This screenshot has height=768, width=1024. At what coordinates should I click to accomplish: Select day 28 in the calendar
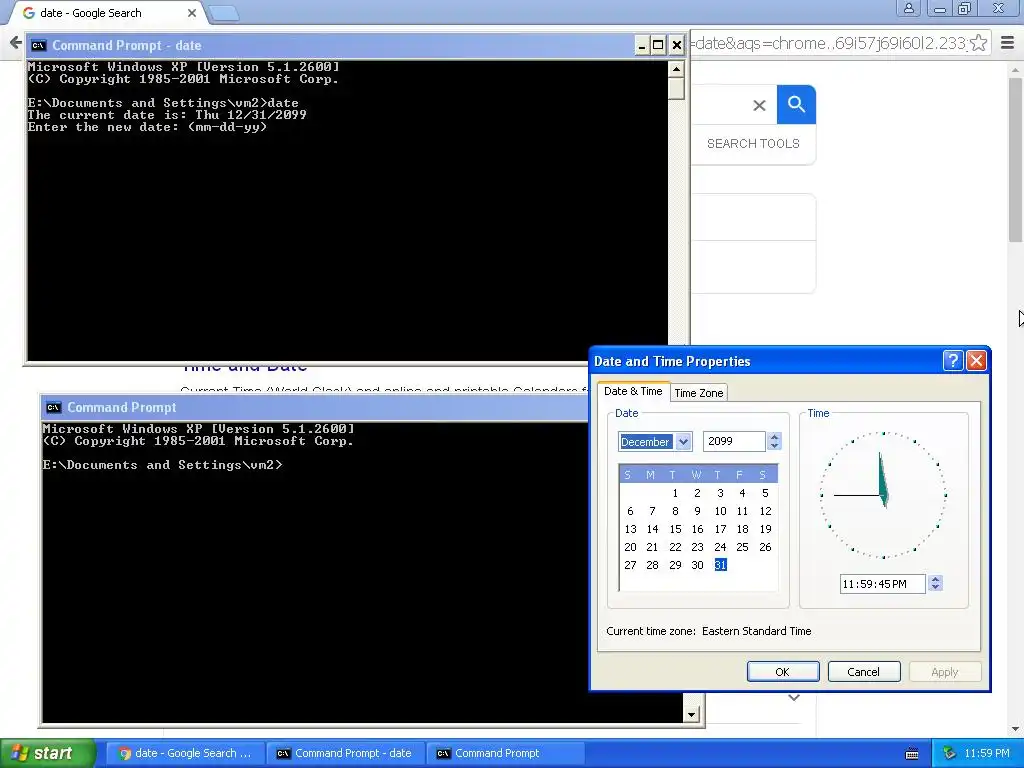(x=652, y=565)
